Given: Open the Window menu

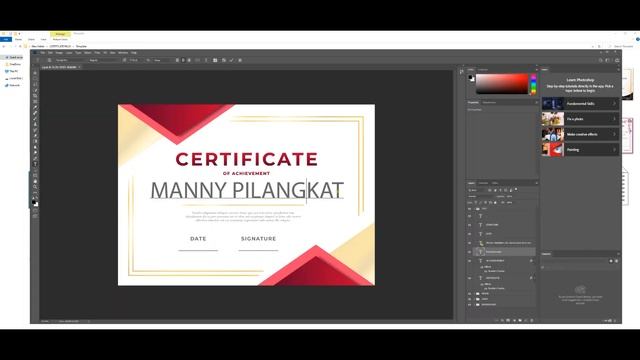Looking at the screenshot, I should point(123,53).
